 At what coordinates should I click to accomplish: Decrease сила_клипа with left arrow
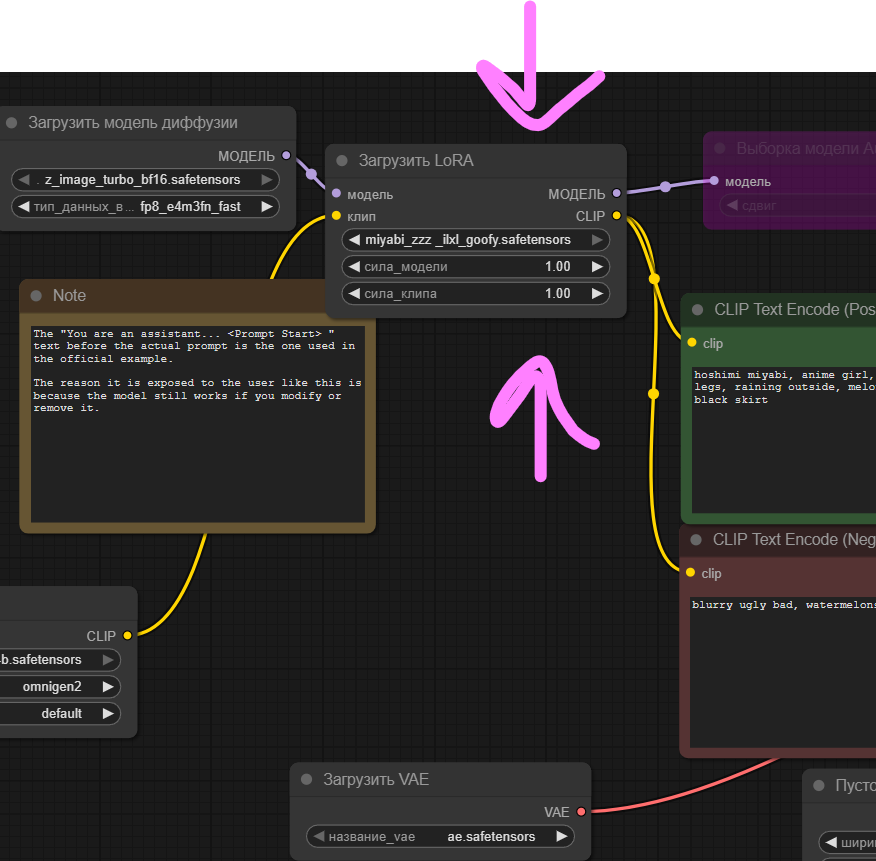pos(354,293)
